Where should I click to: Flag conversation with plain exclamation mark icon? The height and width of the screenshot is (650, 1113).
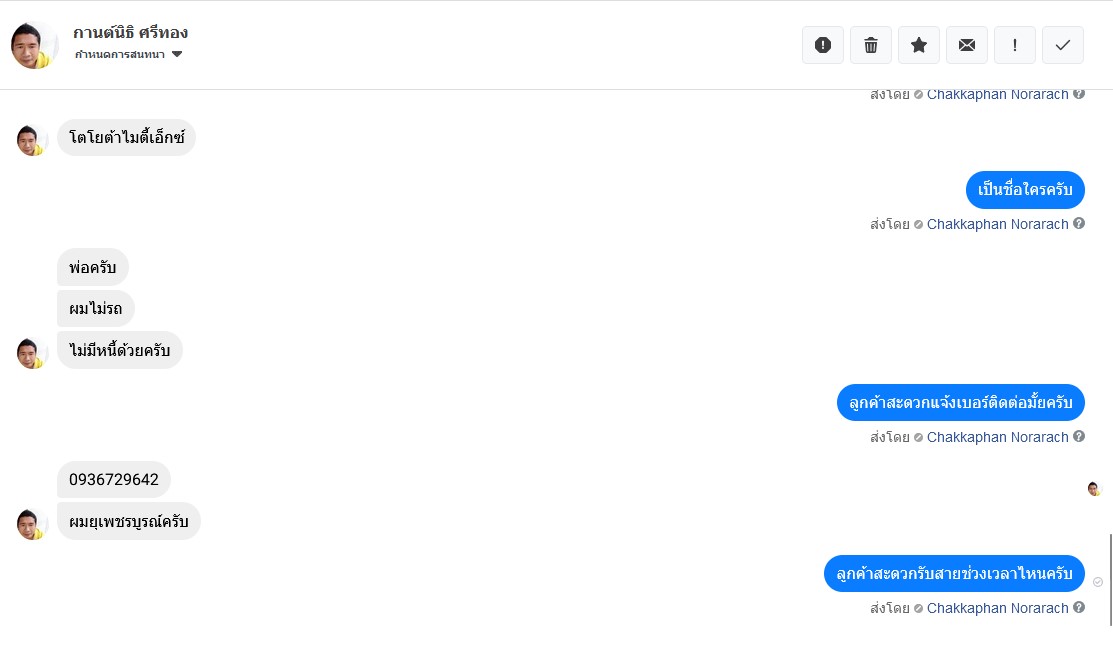(1015, 45)
